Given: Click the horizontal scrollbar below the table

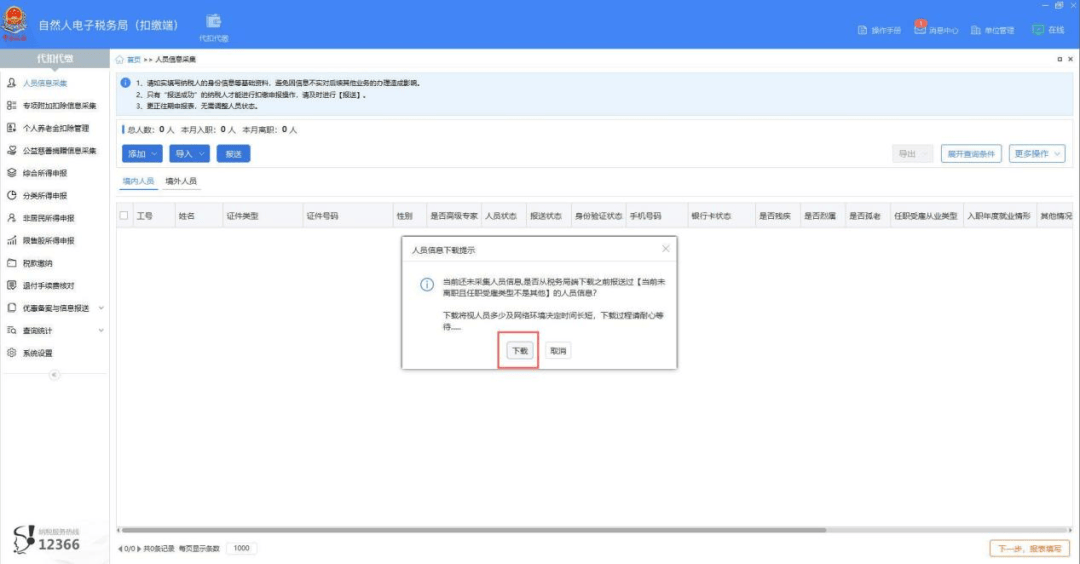Looking at the screenshot, I should click(x=470, y=530).
